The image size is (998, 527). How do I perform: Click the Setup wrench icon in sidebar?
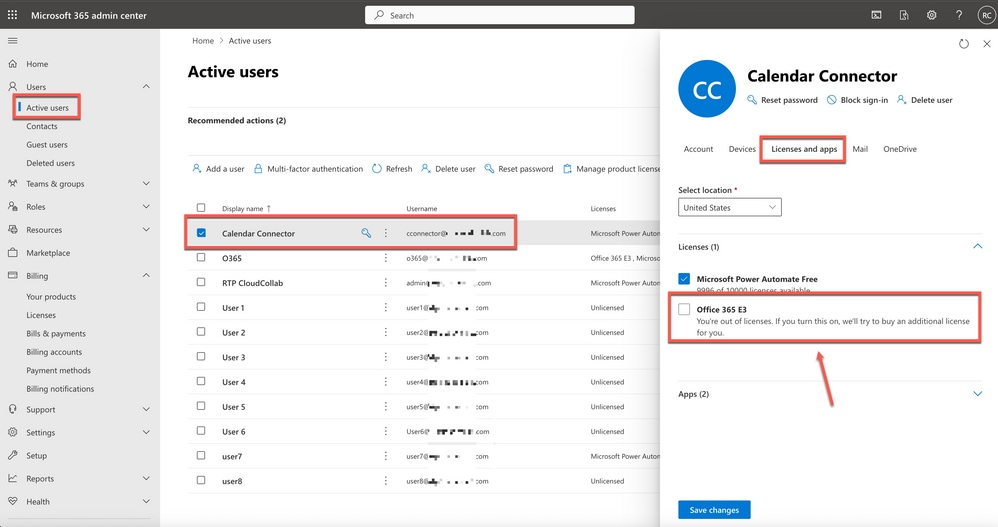point(13,455)
